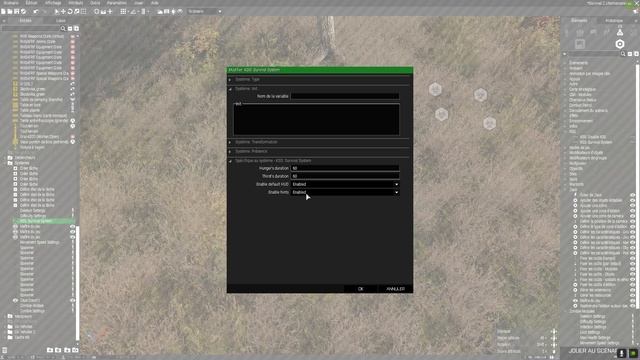The image size is (640, 360).
Task: Expand the Système: Transformation section
Action: point(230,142)
